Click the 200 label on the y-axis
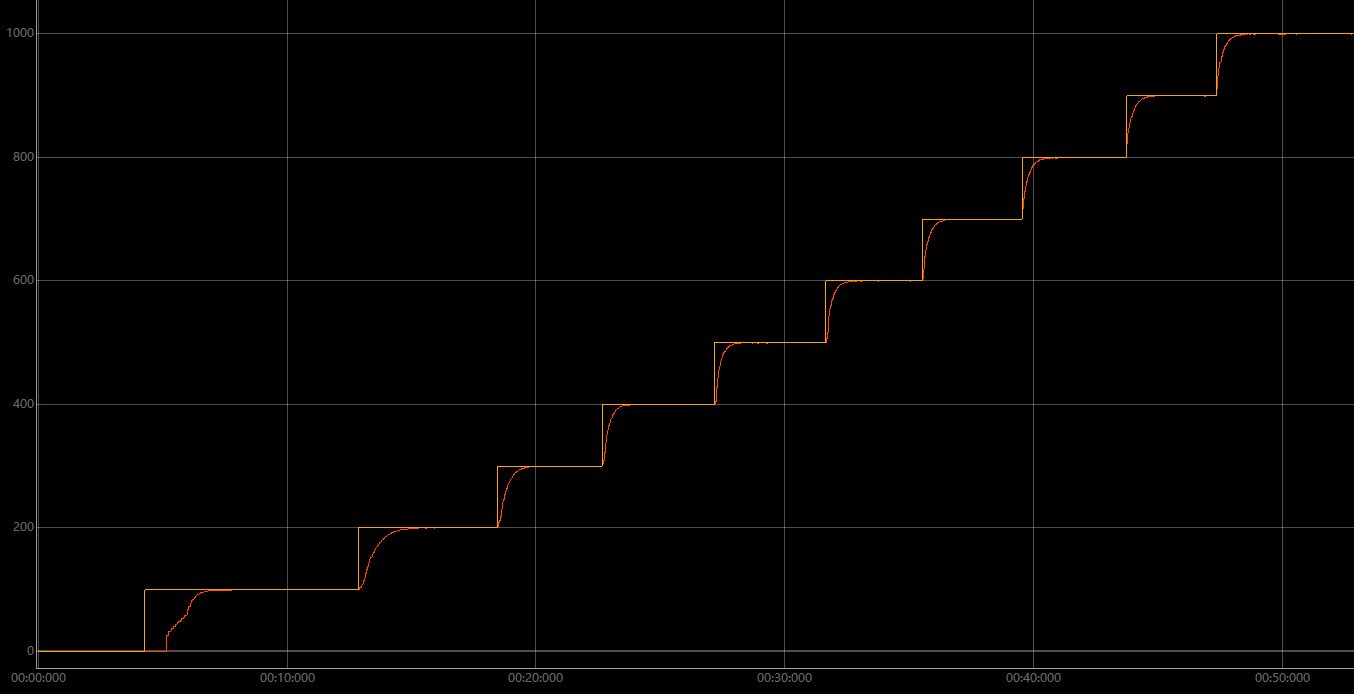Image resolution: width=1354 pixels, height=694 pixels. (22, 527)
